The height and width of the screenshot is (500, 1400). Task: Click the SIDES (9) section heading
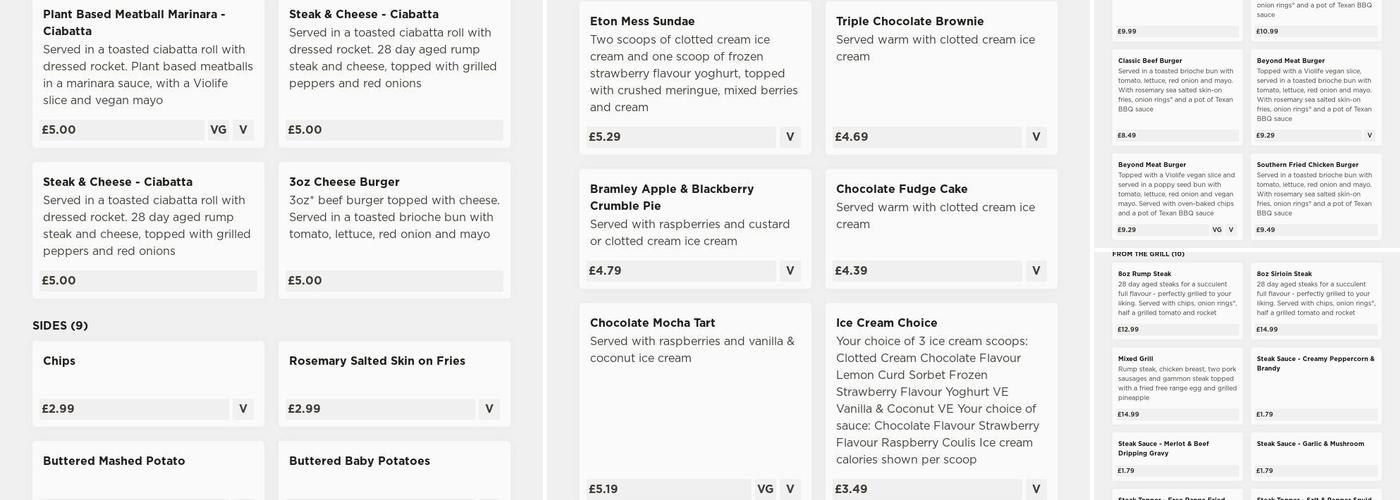click(x=60, y=326)
